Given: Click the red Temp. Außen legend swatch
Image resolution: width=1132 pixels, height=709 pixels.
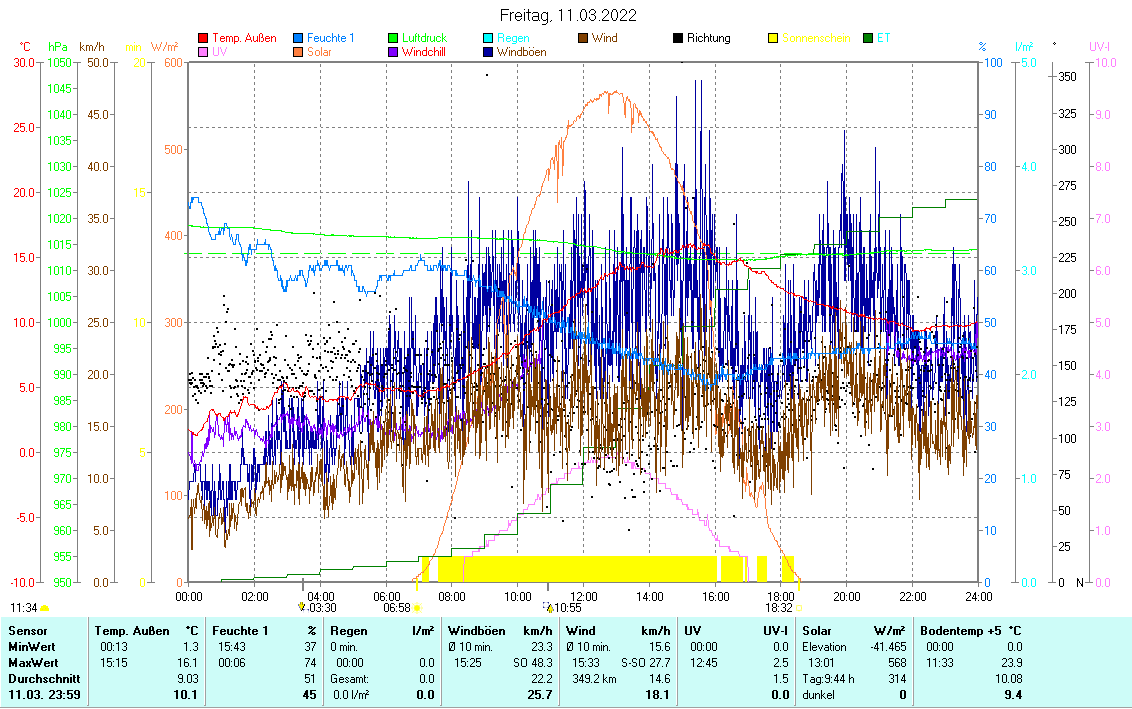Looking at the screenshot, I should [204, 38].
